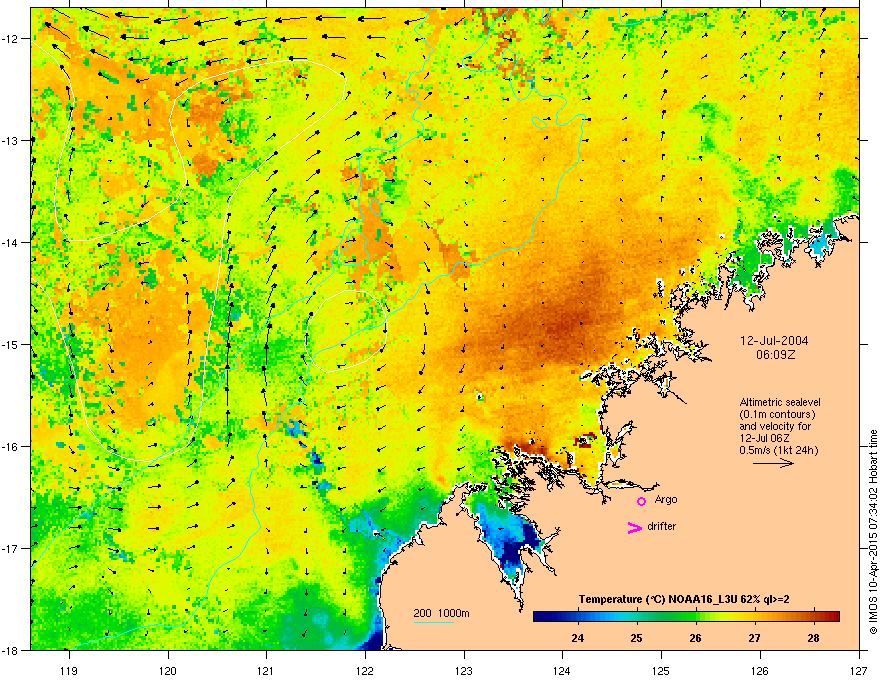Click the '0.5m/s (1kt 24h)' scale text
Image resolution: width=880 pixels, height=680 pixels.
pyautogui.click(x=778, y=450)
